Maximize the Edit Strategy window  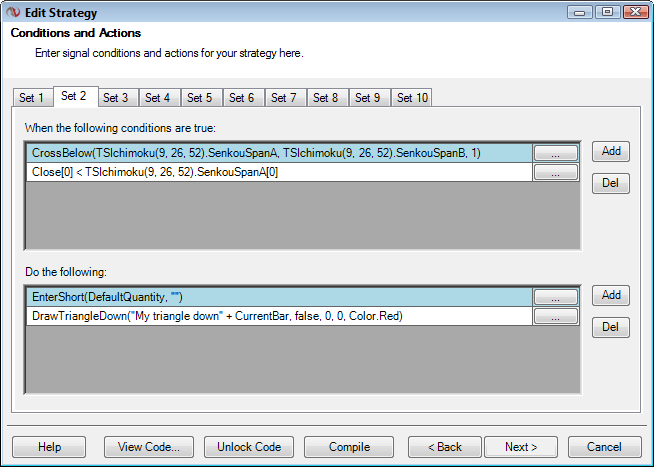(608, 12)
